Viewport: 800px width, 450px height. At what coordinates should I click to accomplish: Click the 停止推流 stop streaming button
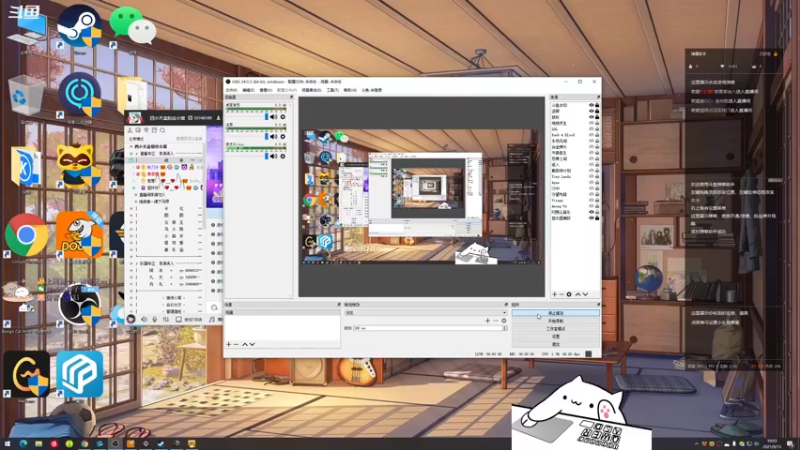click(x=556, y=313)
